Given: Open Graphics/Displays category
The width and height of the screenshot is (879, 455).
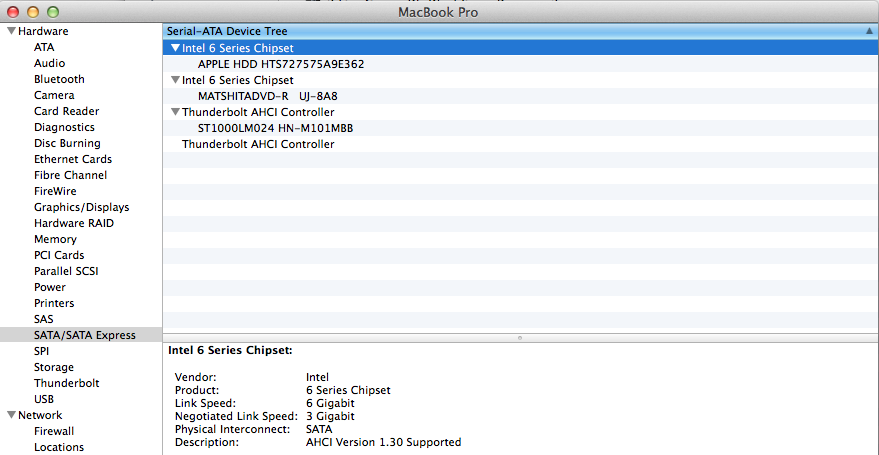Looking at the screenshot, I should click(x=81, y=207).
